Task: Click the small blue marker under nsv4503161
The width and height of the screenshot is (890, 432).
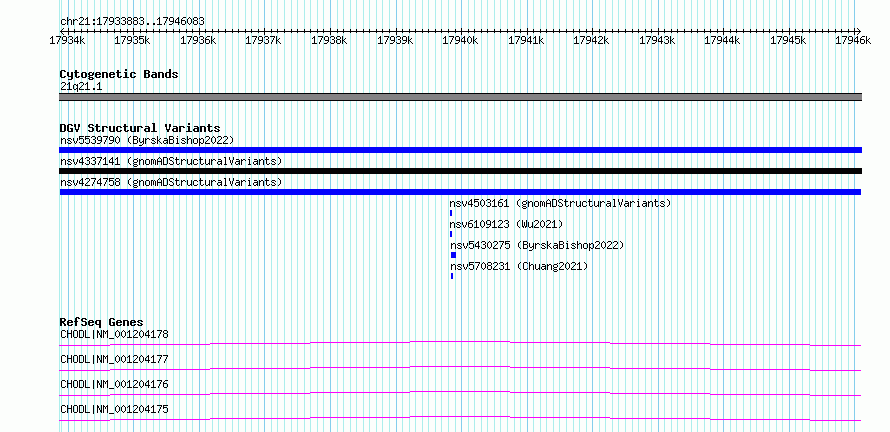Action: click(x=451, y=213)
